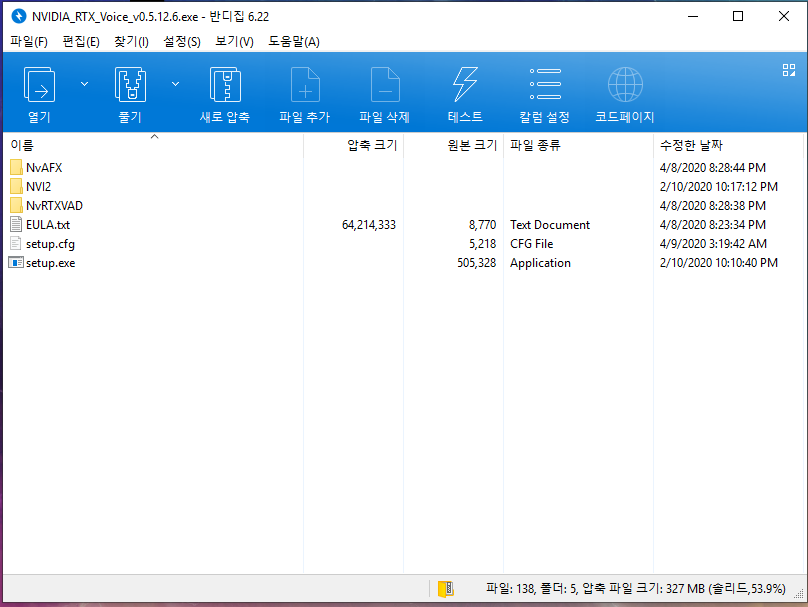
Task: Open the 설정(S) menu
Action: 182,41
